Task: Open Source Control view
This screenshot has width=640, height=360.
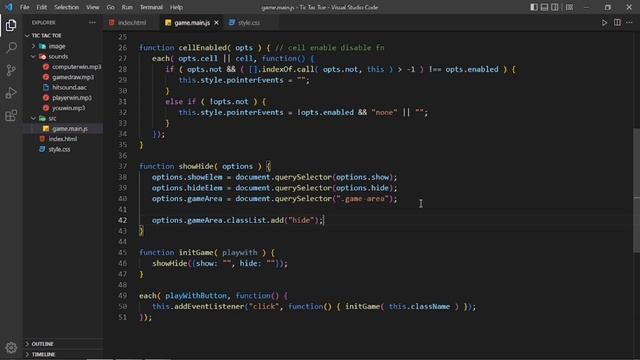Action: click(11, 70)
